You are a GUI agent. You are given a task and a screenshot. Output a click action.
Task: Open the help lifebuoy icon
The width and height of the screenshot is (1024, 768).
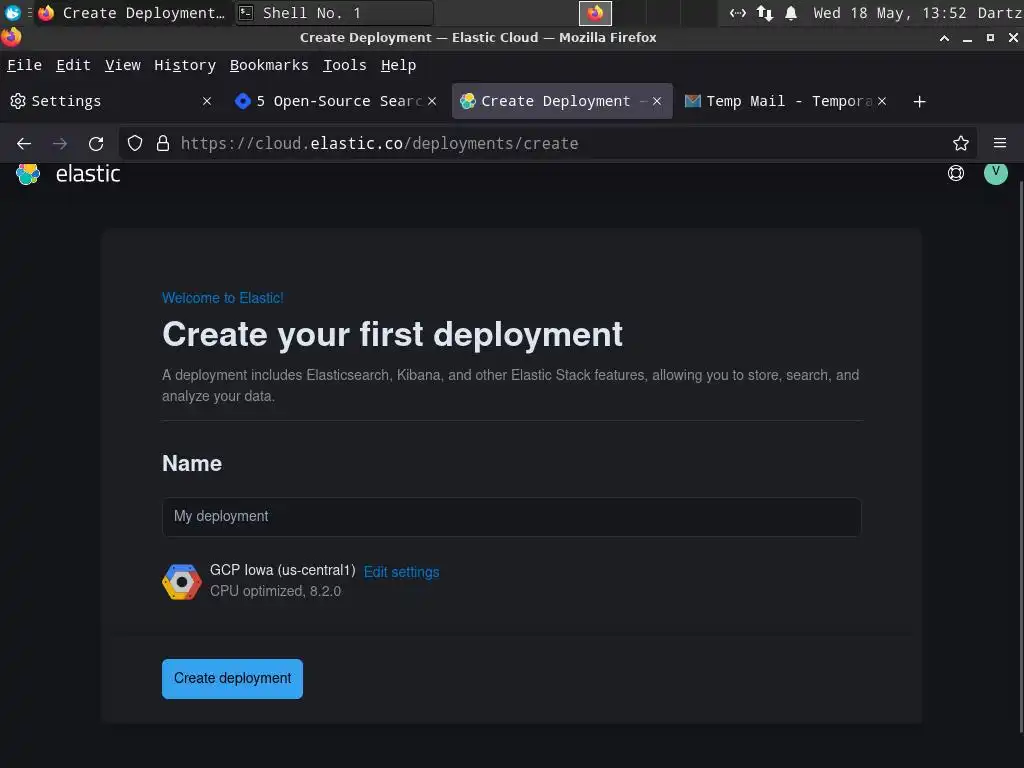pyautogui.click(x=955, y=173)
